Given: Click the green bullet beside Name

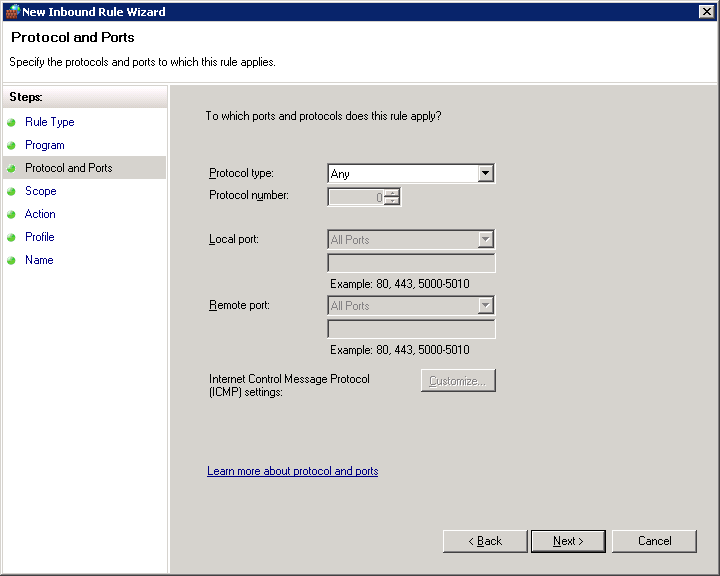Looking at the screenshot, I should [11, 260].
